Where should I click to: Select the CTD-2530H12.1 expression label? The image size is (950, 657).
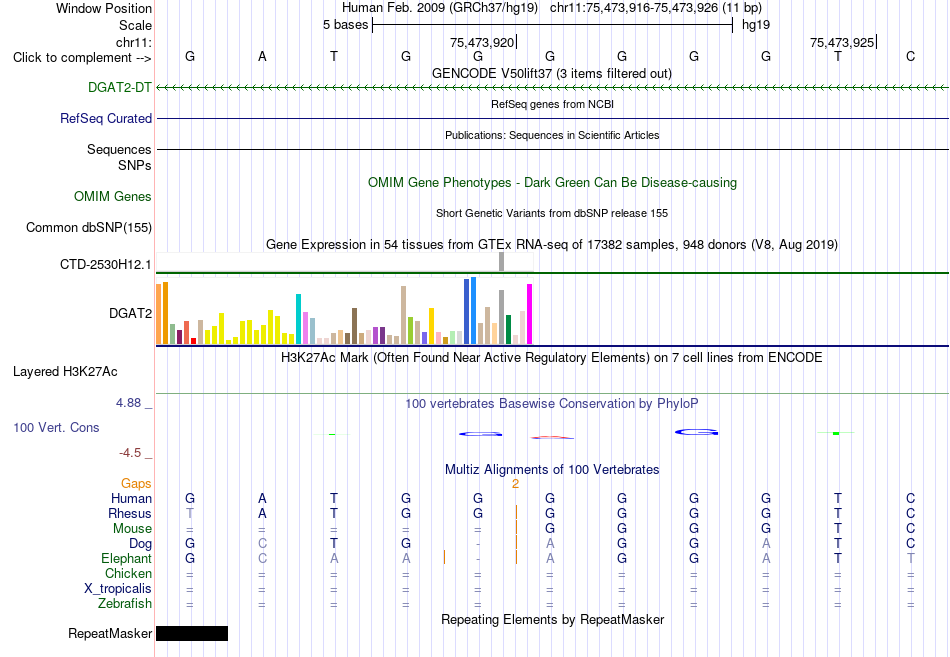(x=105, y=264)
